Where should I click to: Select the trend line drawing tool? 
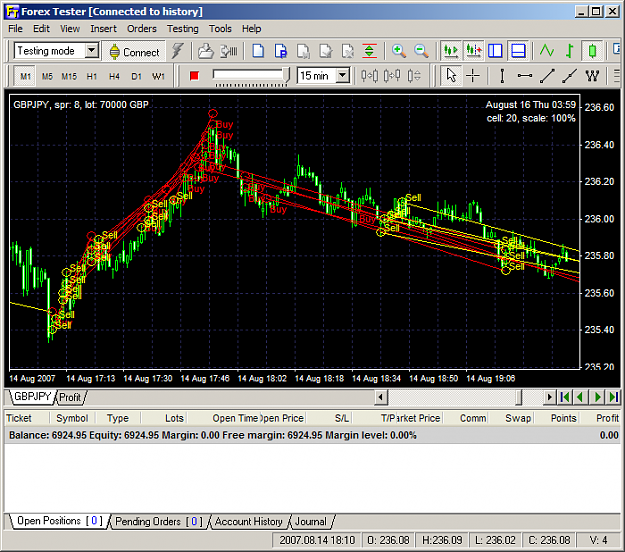coord(547,75)
